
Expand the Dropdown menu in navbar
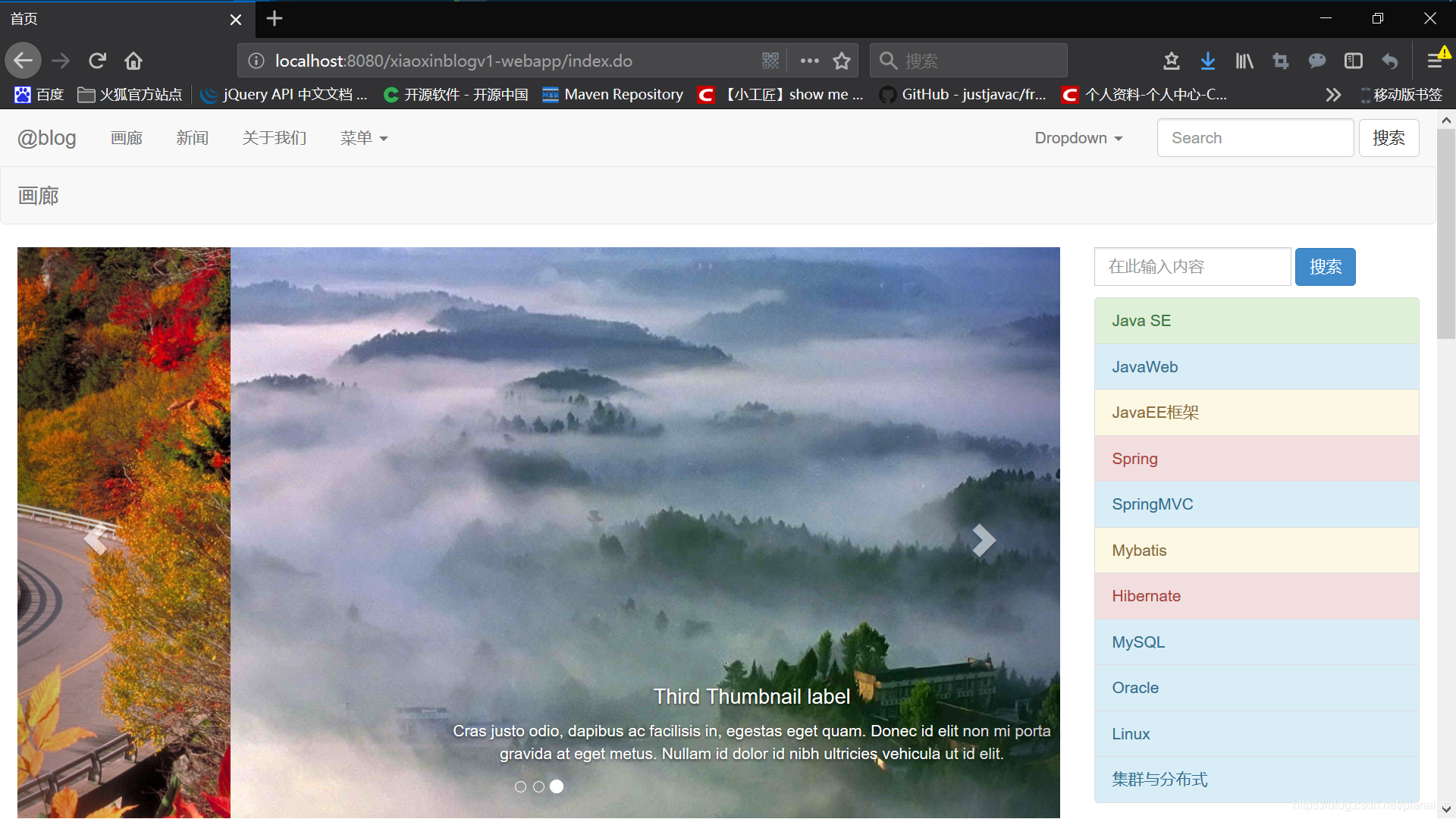coord(1078,138)
